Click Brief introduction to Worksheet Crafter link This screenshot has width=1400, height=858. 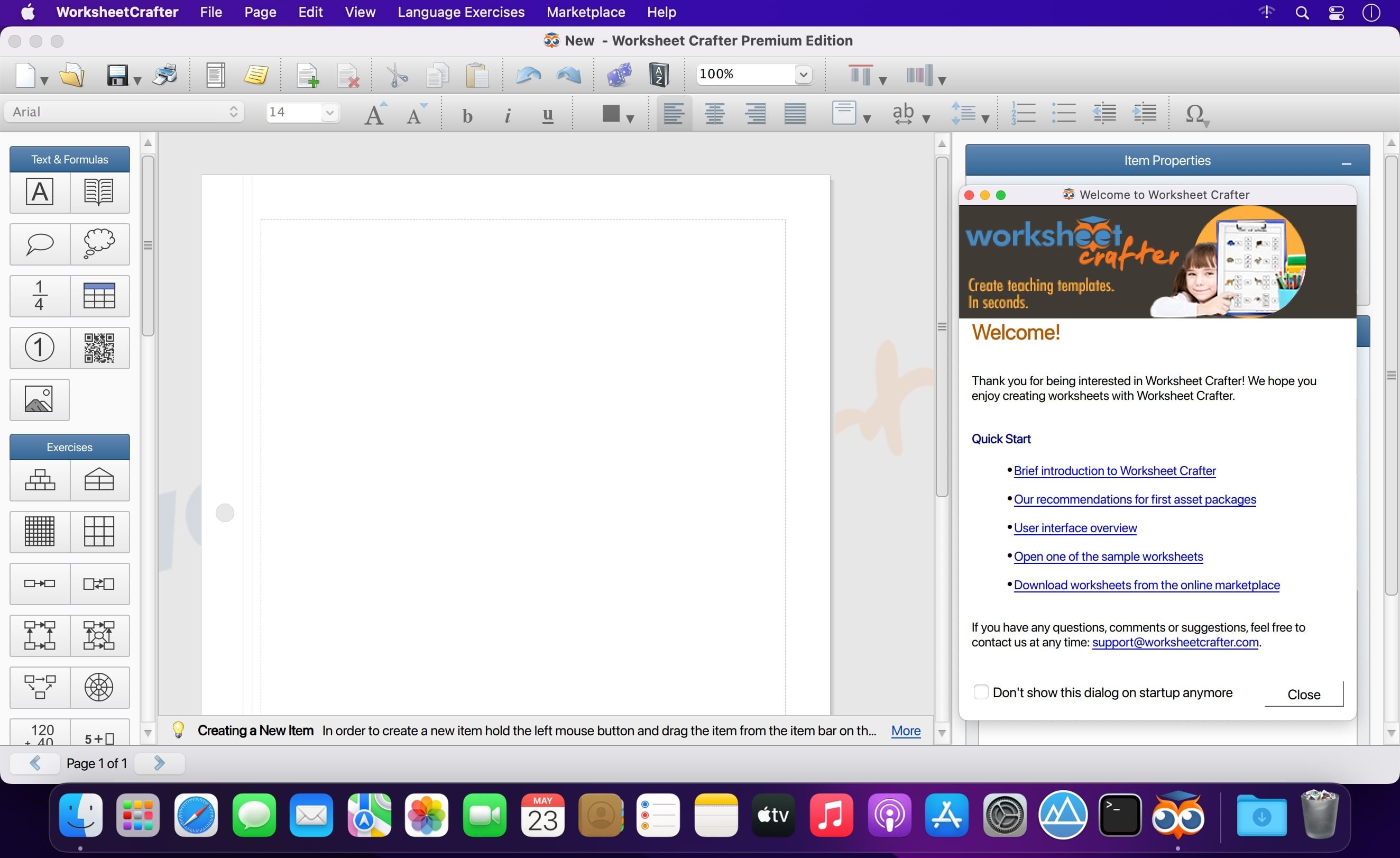click(x=1114, y=469)
